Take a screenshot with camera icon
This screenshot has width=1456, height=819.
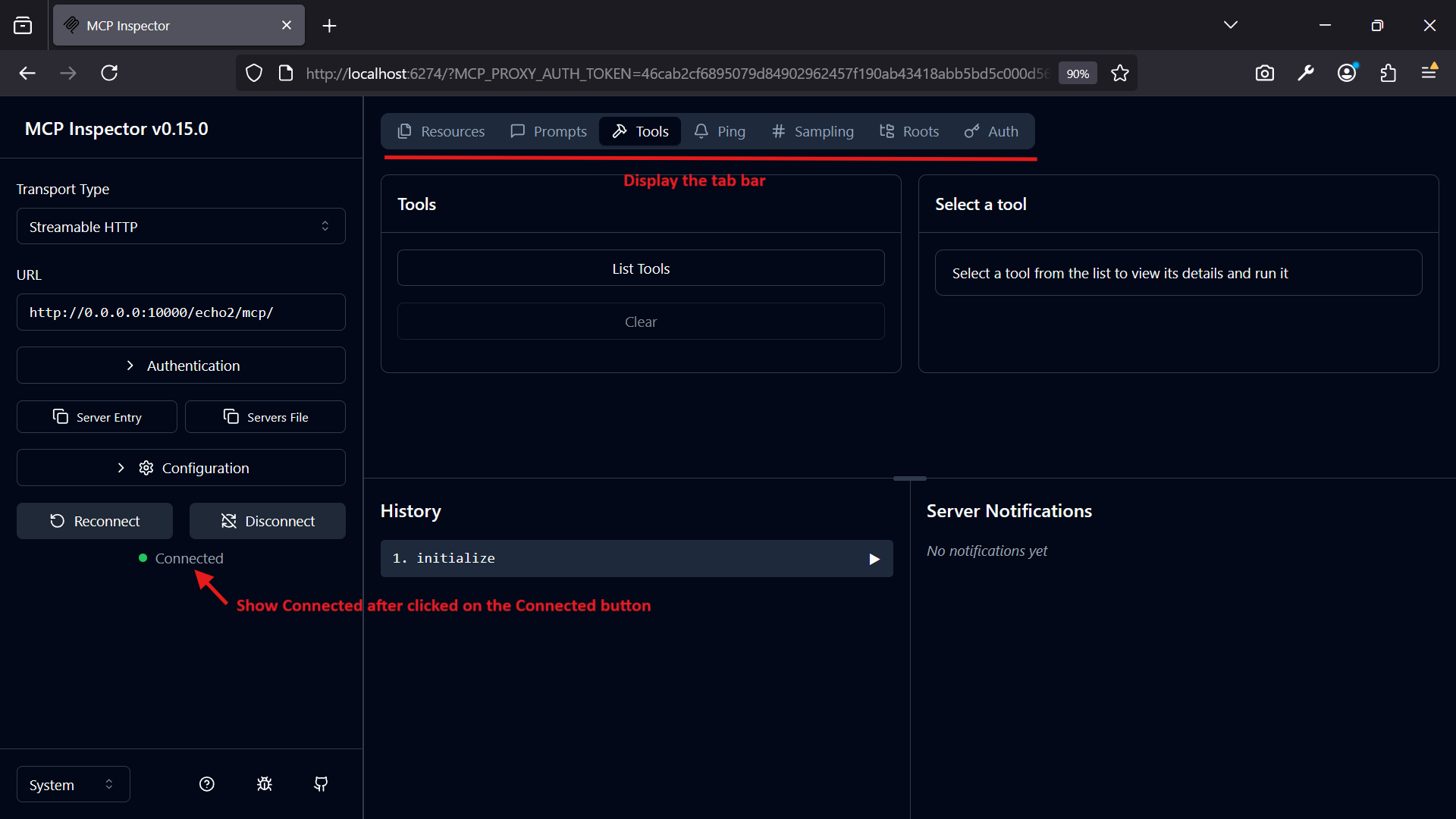(x=1265, y=74)
